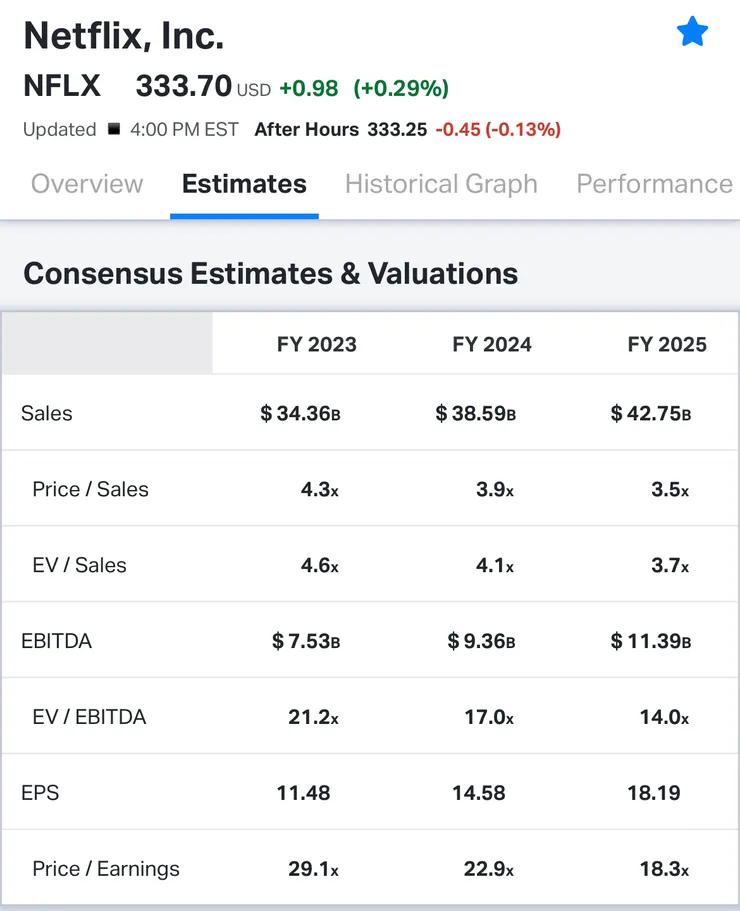Image resolution: width=740 pixels, height=911 pixels.
Task: Click the After Hours price 333.25
Action: [397, 129]
